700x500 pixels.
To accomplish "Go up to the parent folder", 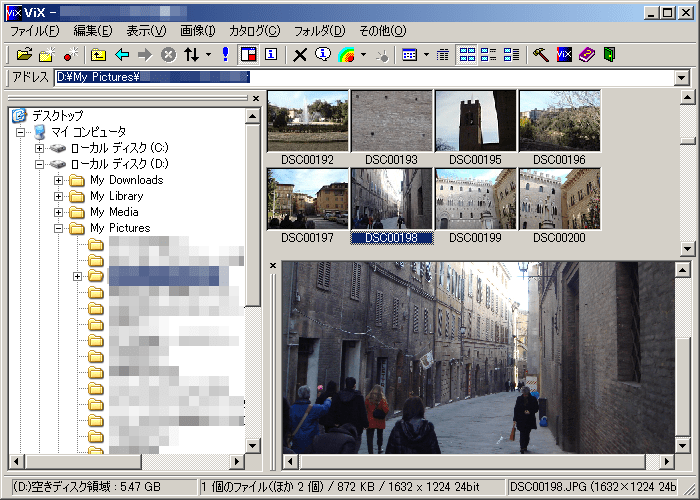I will (x=98, y=55).
